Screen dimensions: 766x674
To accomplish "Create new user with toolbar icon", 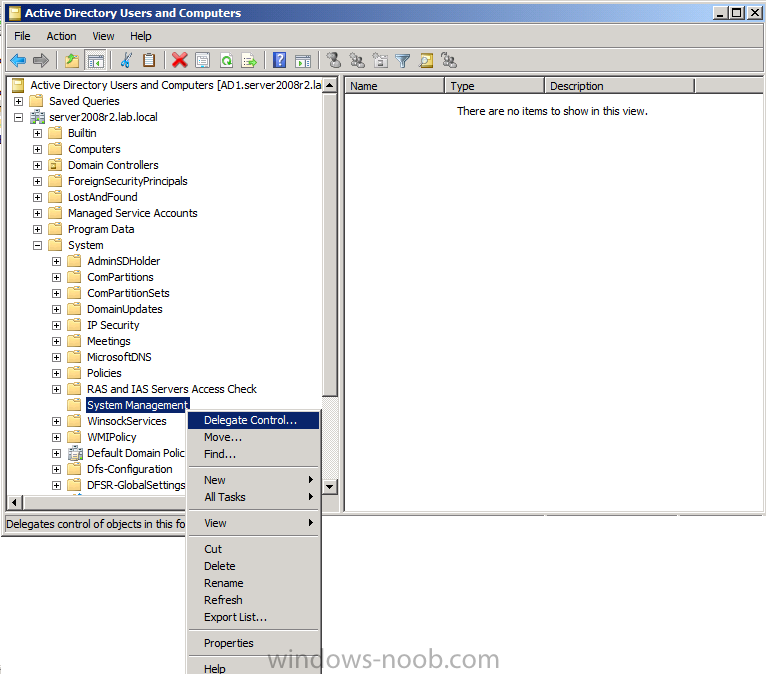I will click(334, 61).
